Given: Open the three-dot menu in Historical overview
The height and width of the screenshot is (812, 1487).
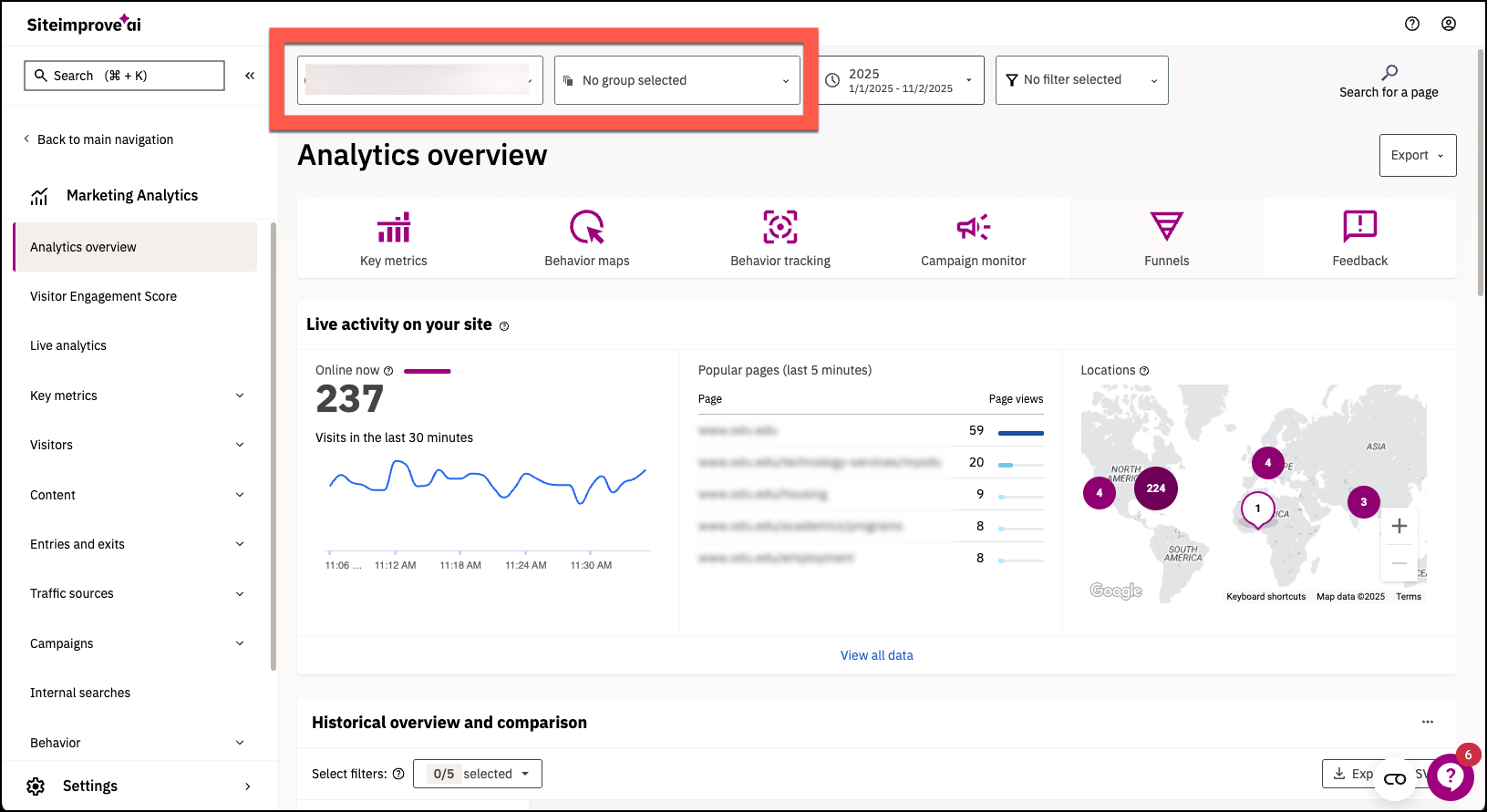Looking at the screenshot, I should [x=1428, y=722].
